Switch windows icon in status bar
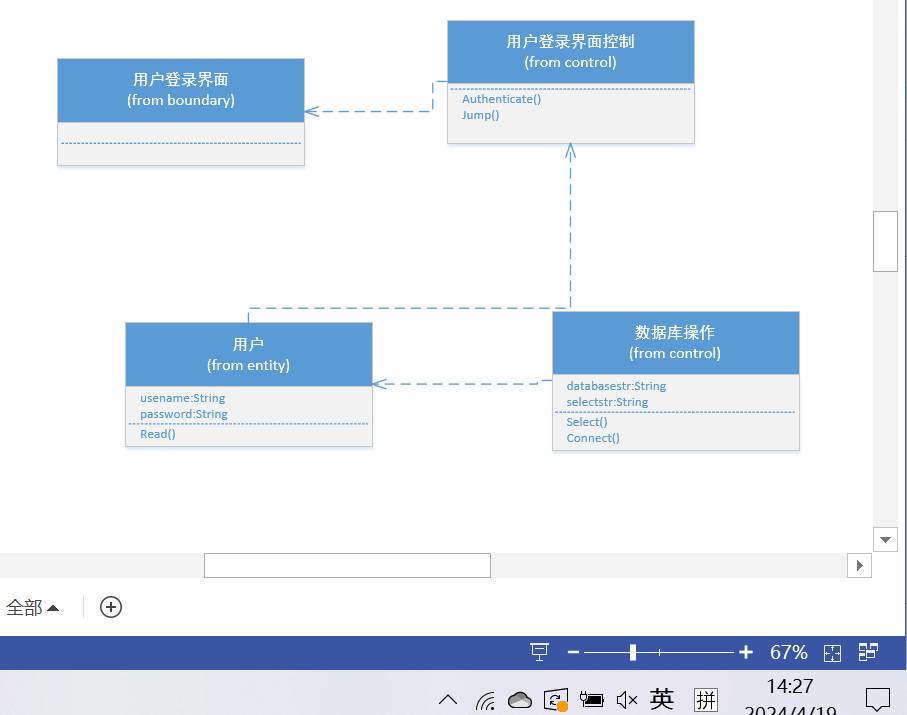This screenshot has width=907, height=715. 868,652
